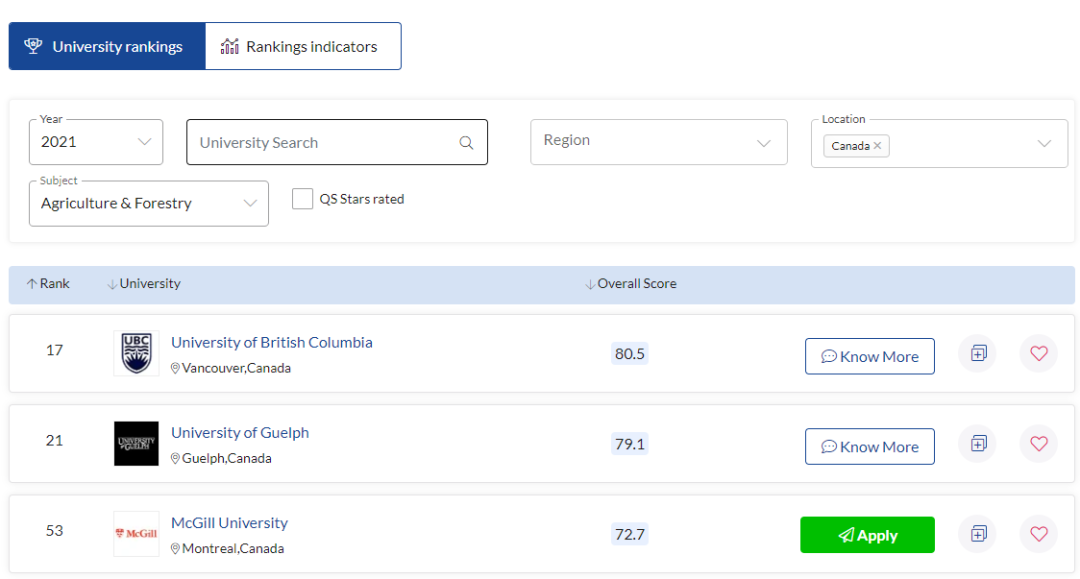This screenshot has height=579, width=1080.
Task: Remove the Canada location tag
Action: [x=877, y=146]
